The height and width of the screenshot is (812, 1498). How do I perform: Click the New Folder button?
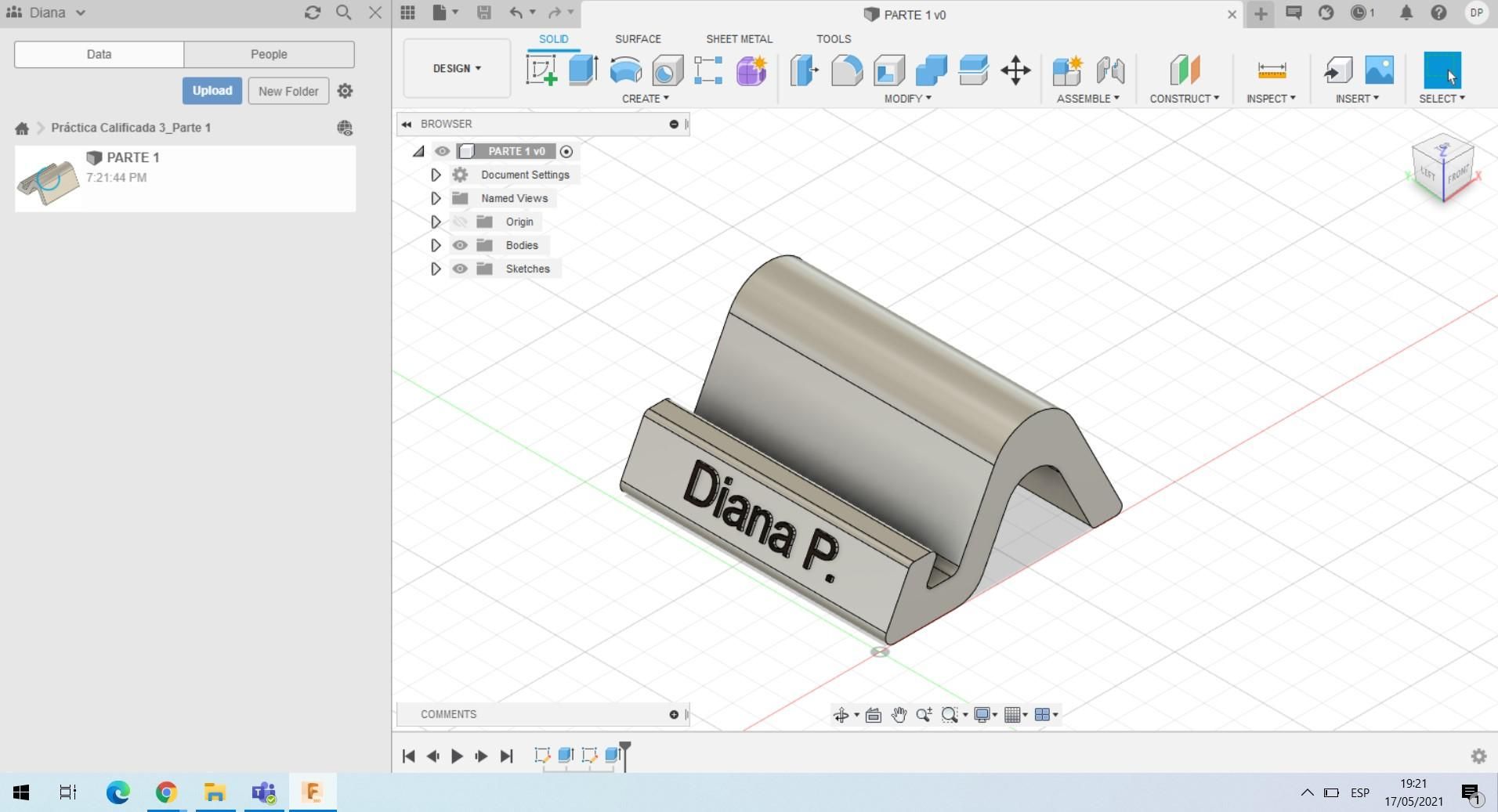(x=288, y=91)
